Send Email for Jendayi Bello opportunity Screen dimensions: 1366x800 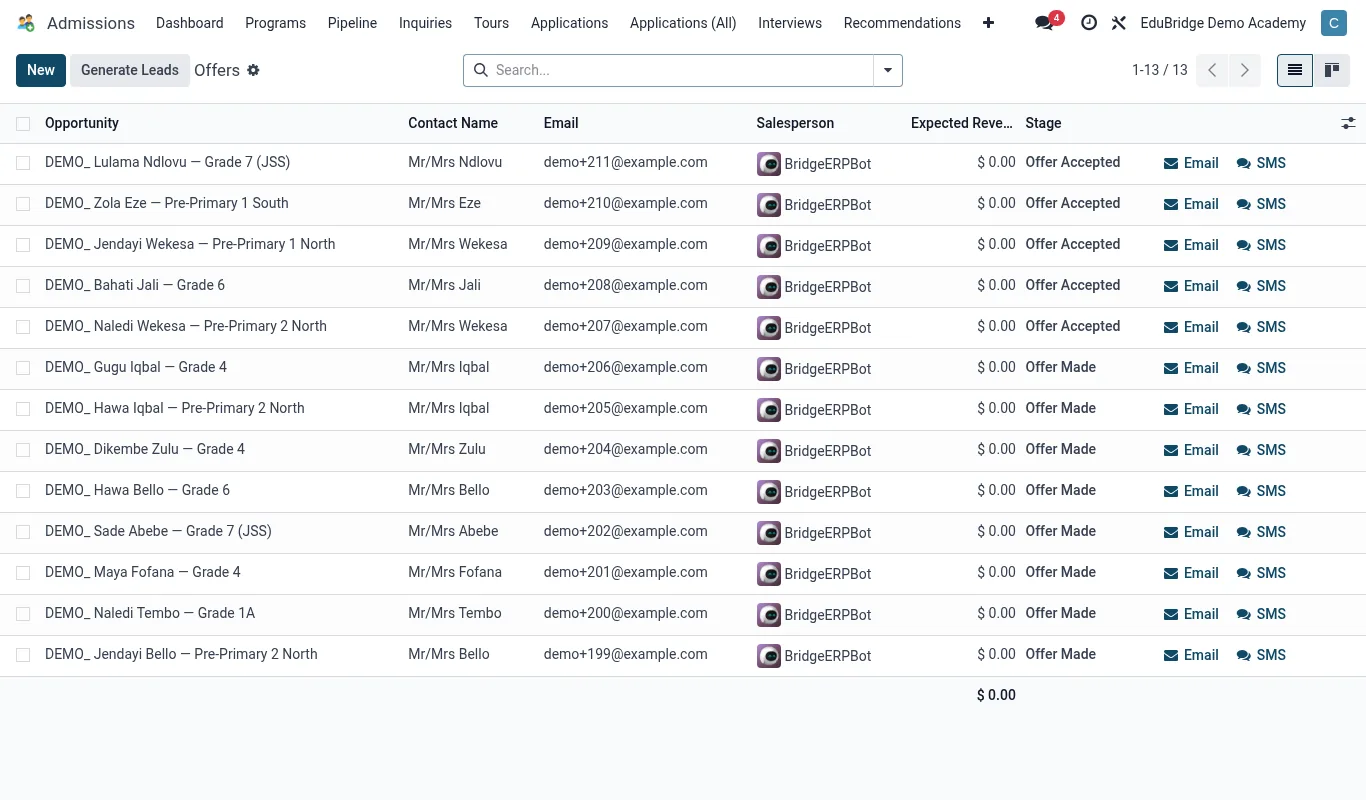1191,655
